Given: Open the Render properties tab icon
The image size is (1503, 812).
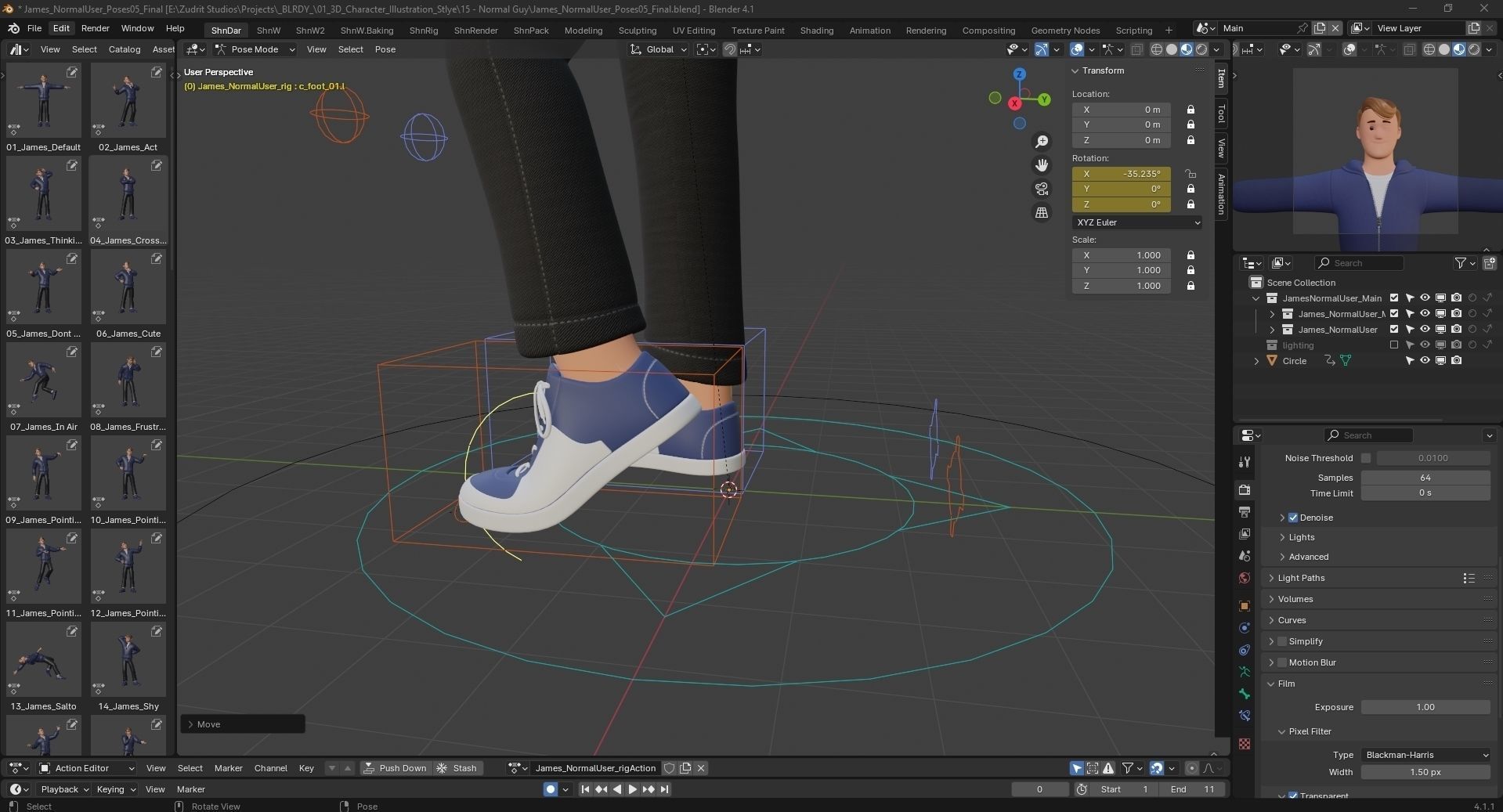Looking at the screenshot, I should [1245, 490].
